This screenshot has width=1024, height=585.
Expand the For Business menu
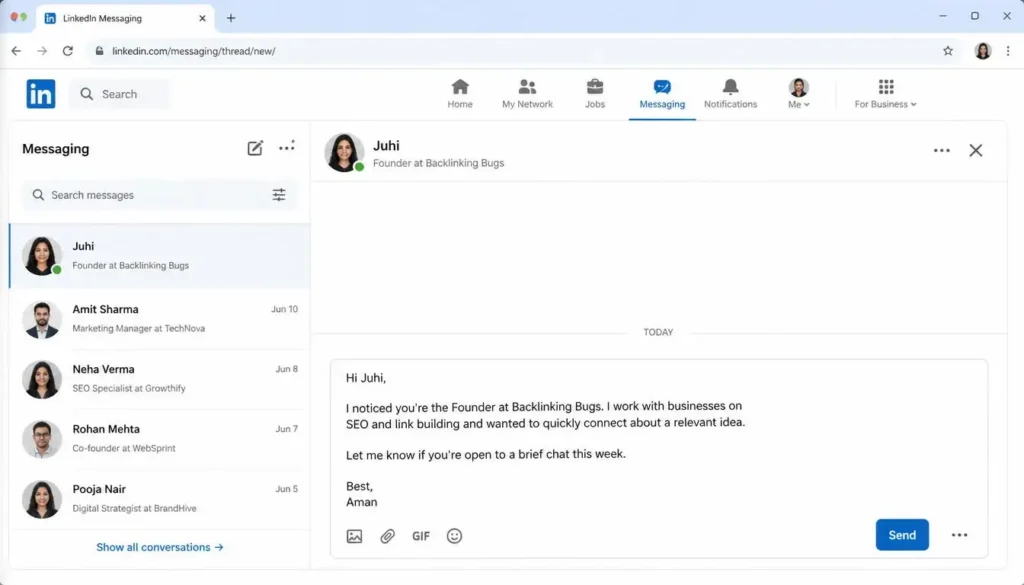click(885, 94)
